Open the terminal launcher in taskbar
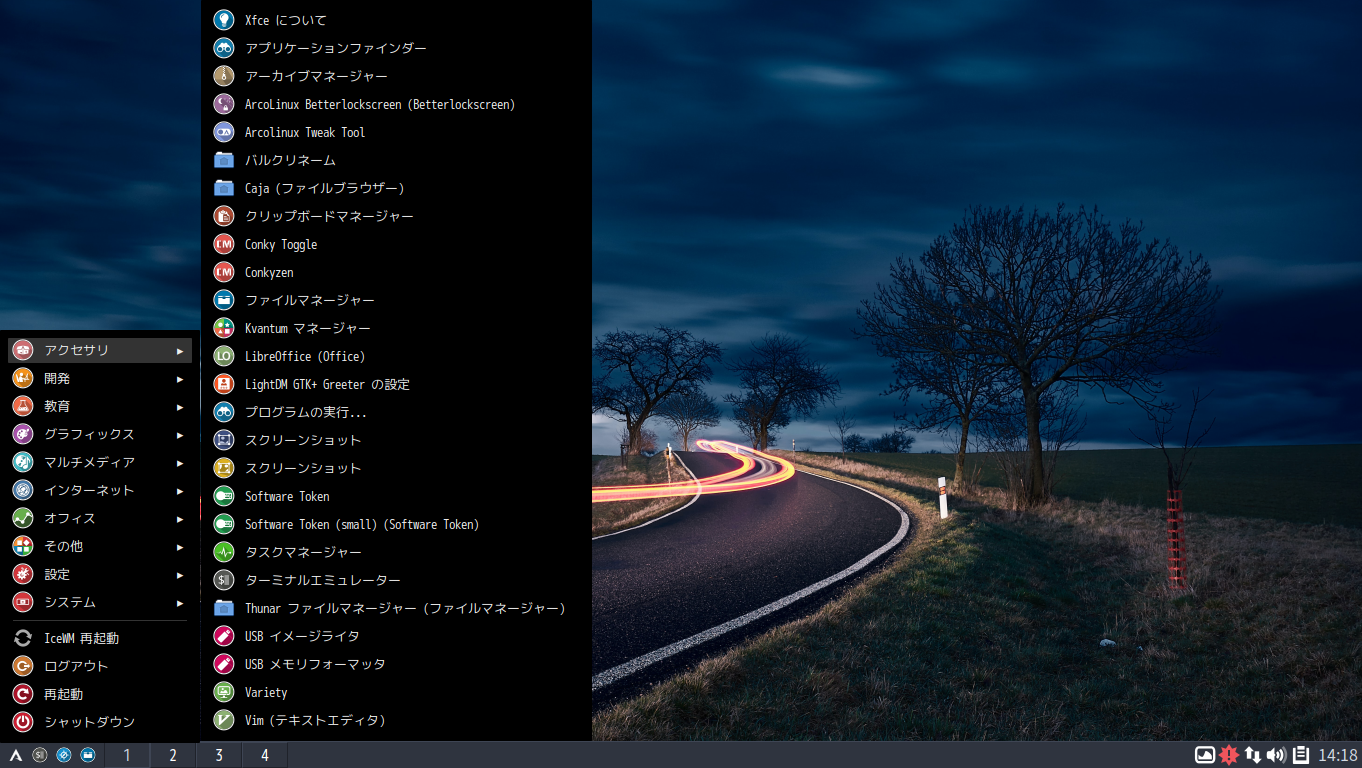 click(40, 755)
